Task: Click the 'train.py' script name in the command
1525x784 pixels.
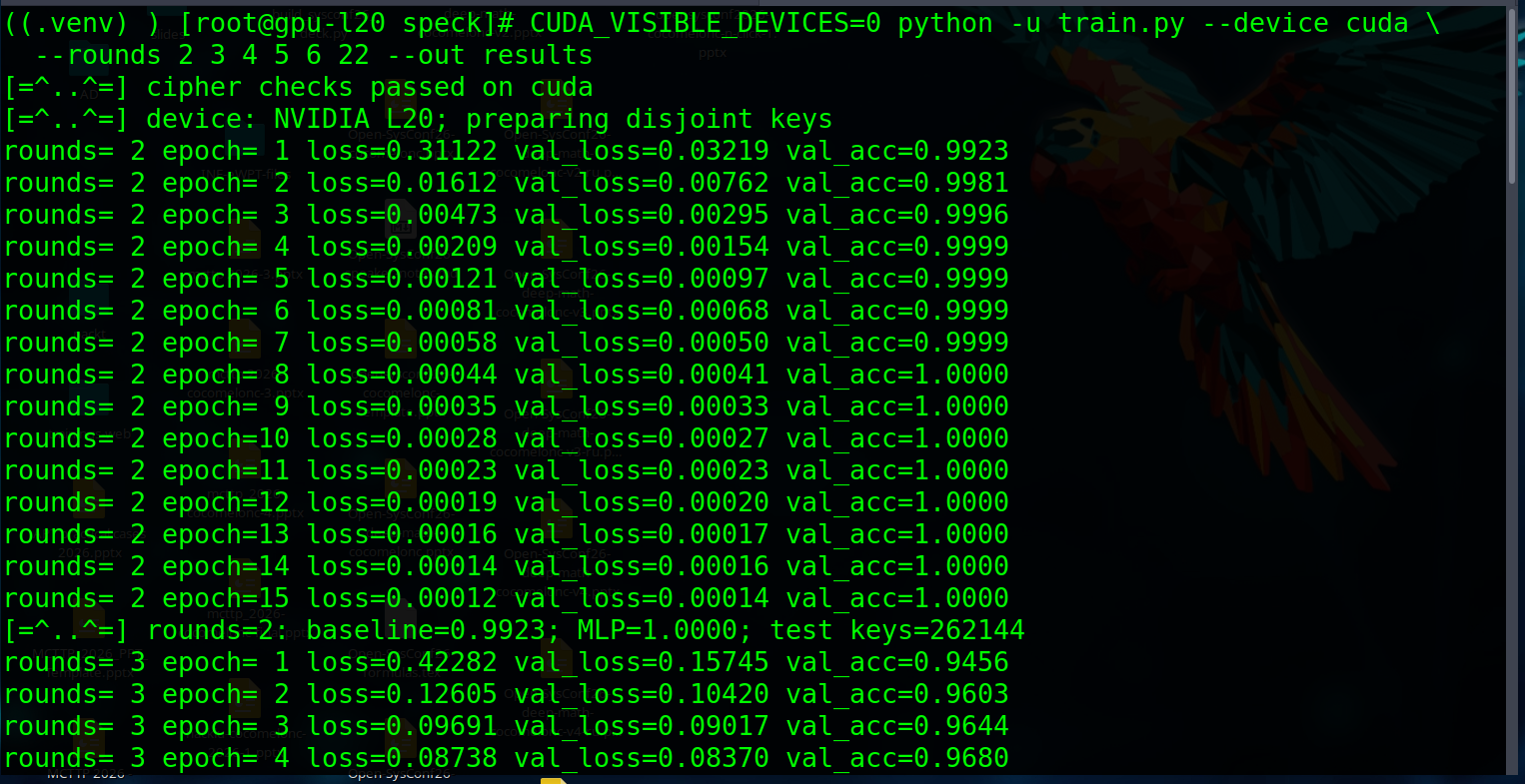Action: point(1121,23)
